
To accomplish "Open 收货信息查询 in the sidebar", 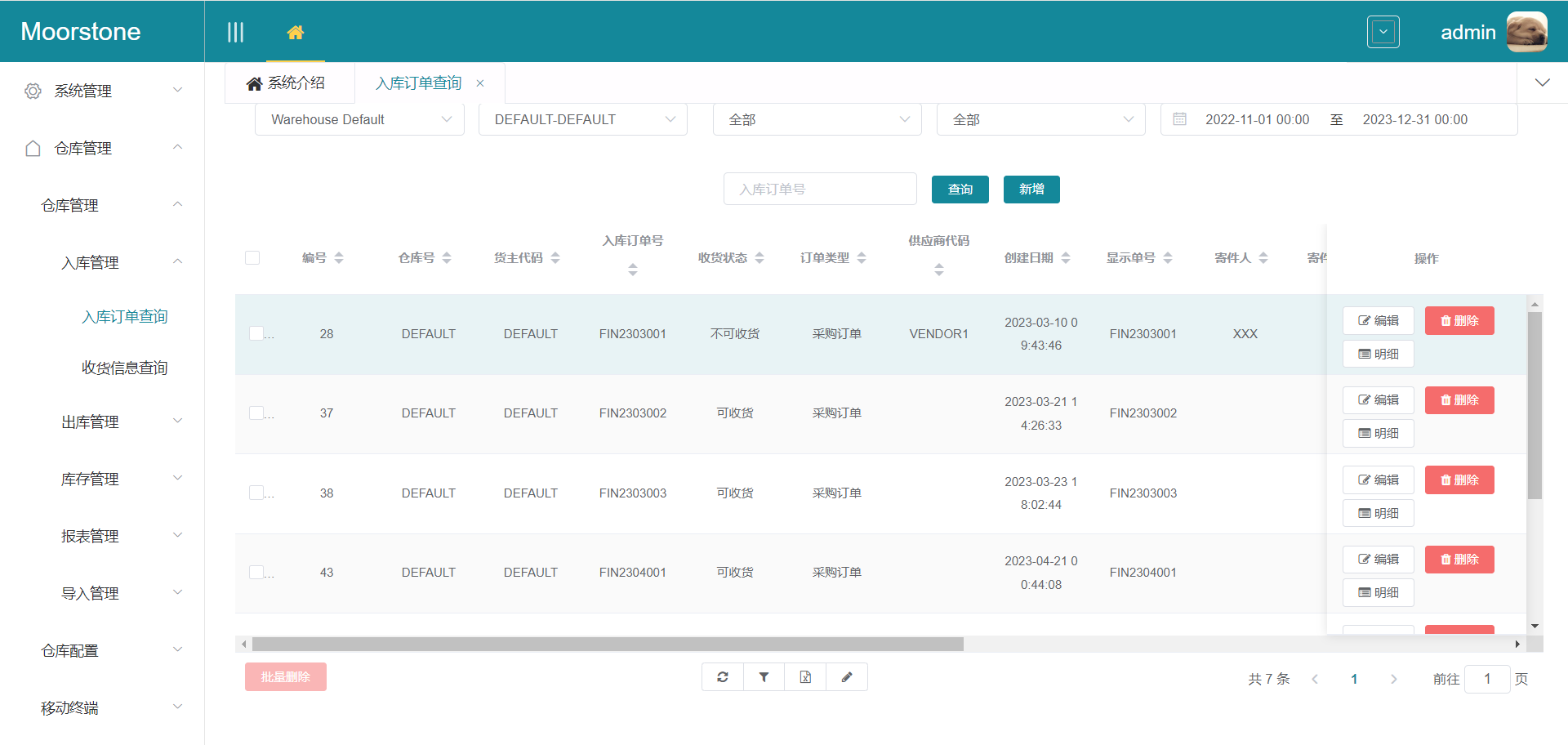I will 124,368.
